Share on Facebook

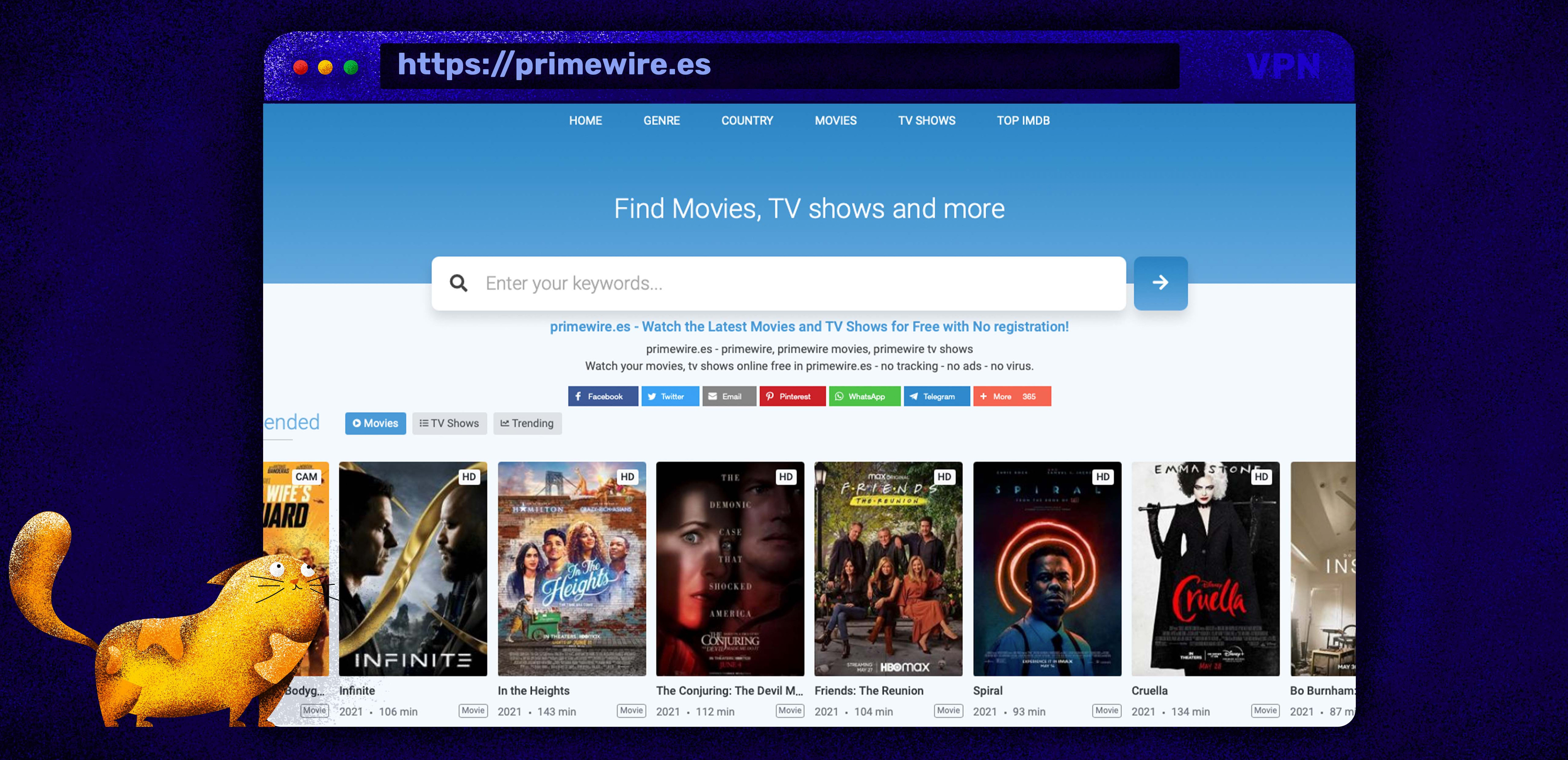(603, 396)
